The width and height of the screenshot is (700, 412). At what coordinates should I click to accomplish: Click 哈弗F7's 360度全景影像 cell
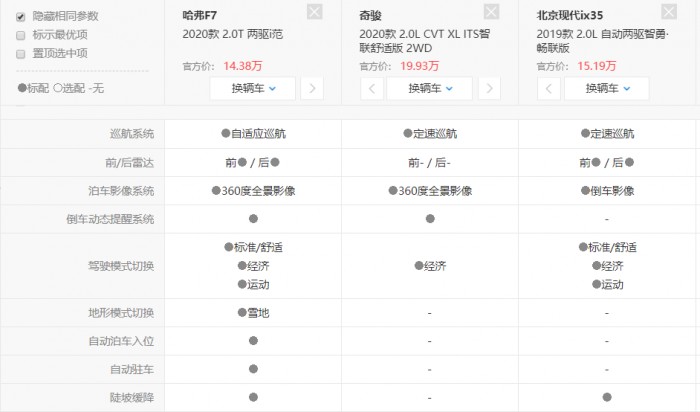pos(254,191)
